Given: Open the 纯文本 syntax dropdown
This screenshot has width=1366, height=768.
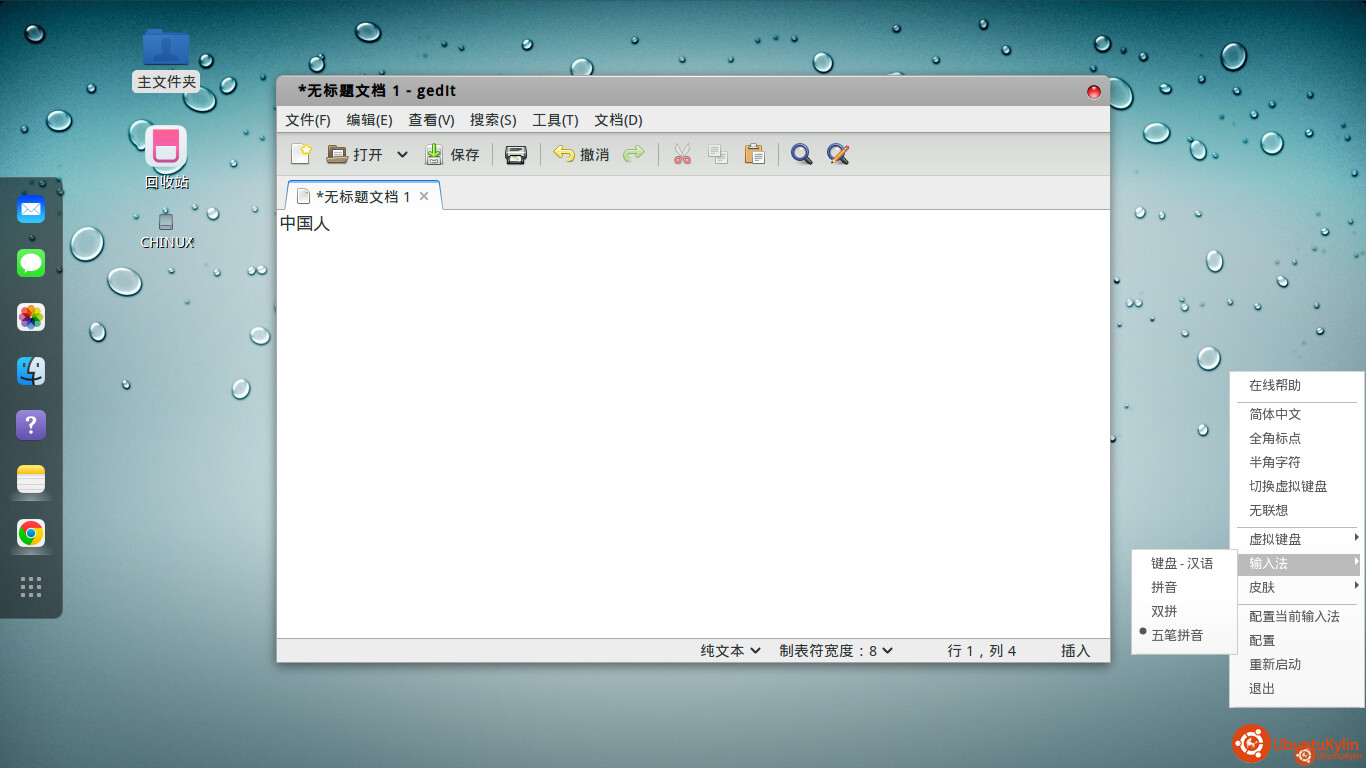Looking at the screenshot, I should [x=730, y=651].
